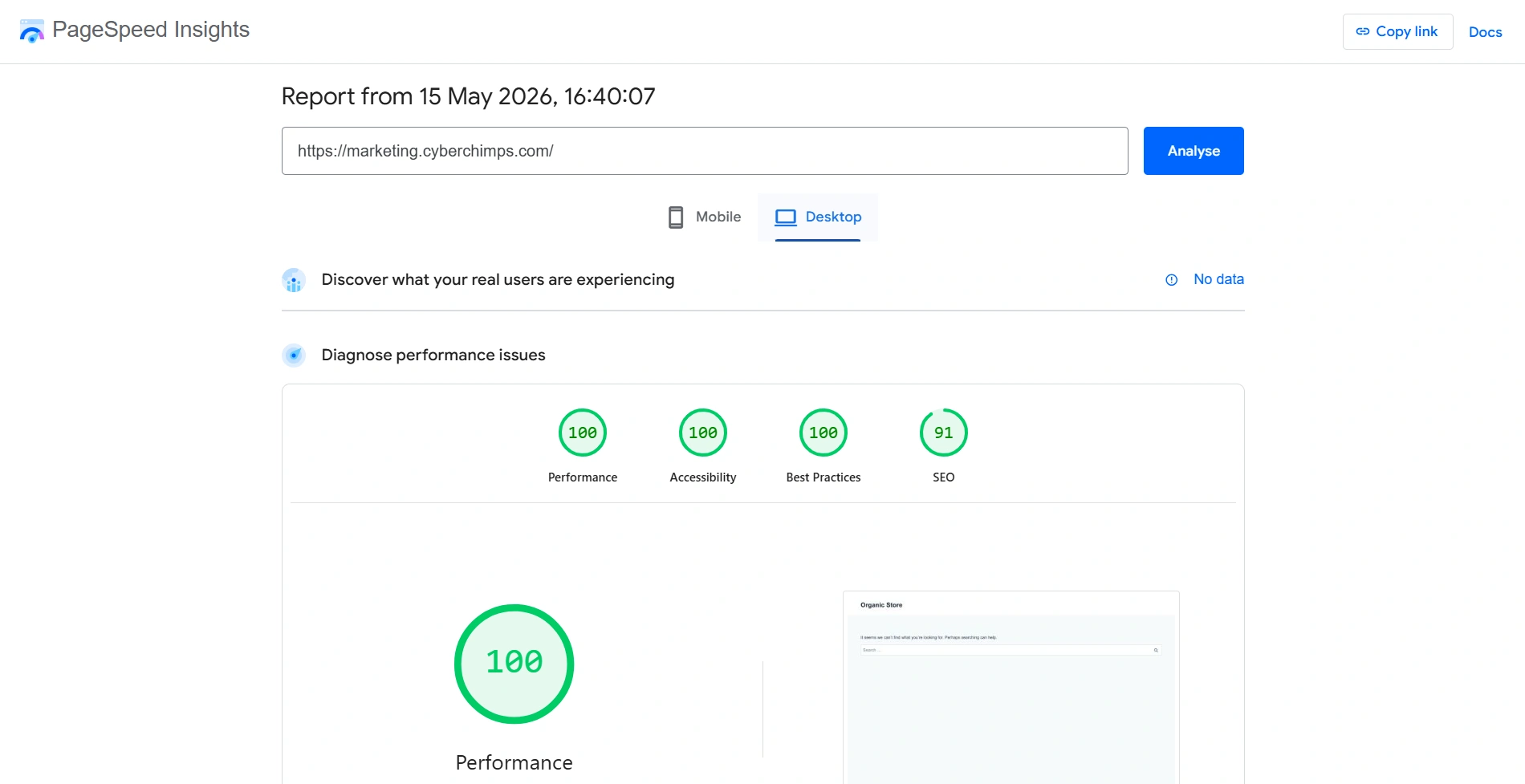Open the Docs link

[1485, 32]
